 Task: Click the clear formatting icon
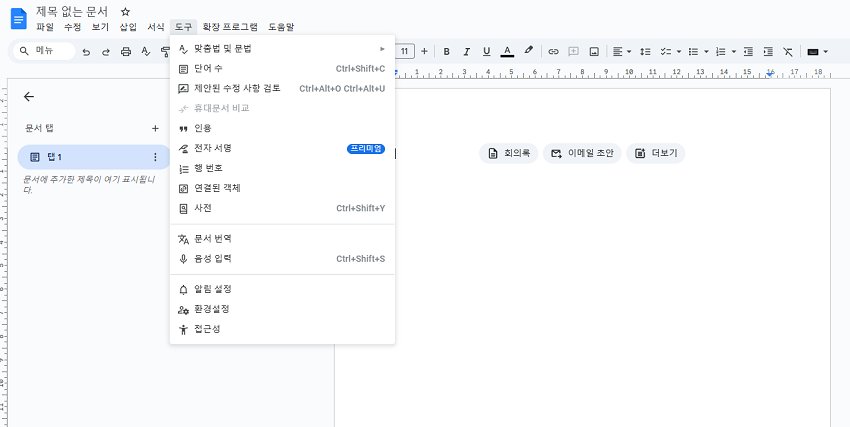788,51
